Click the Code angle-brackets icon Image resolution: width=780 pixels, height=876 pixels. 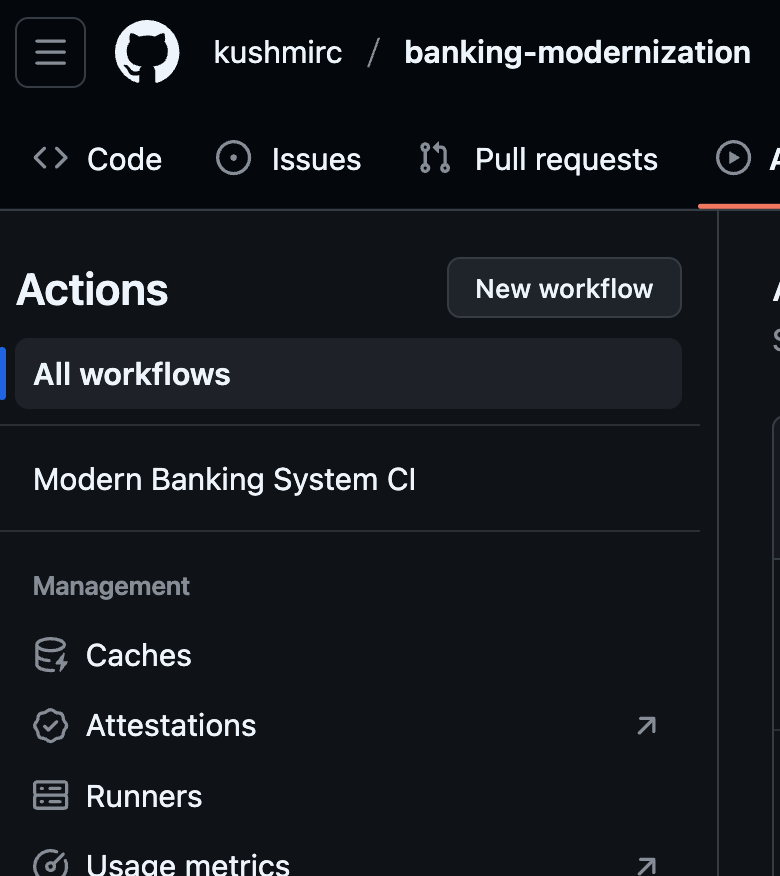(x=51, y=158)
